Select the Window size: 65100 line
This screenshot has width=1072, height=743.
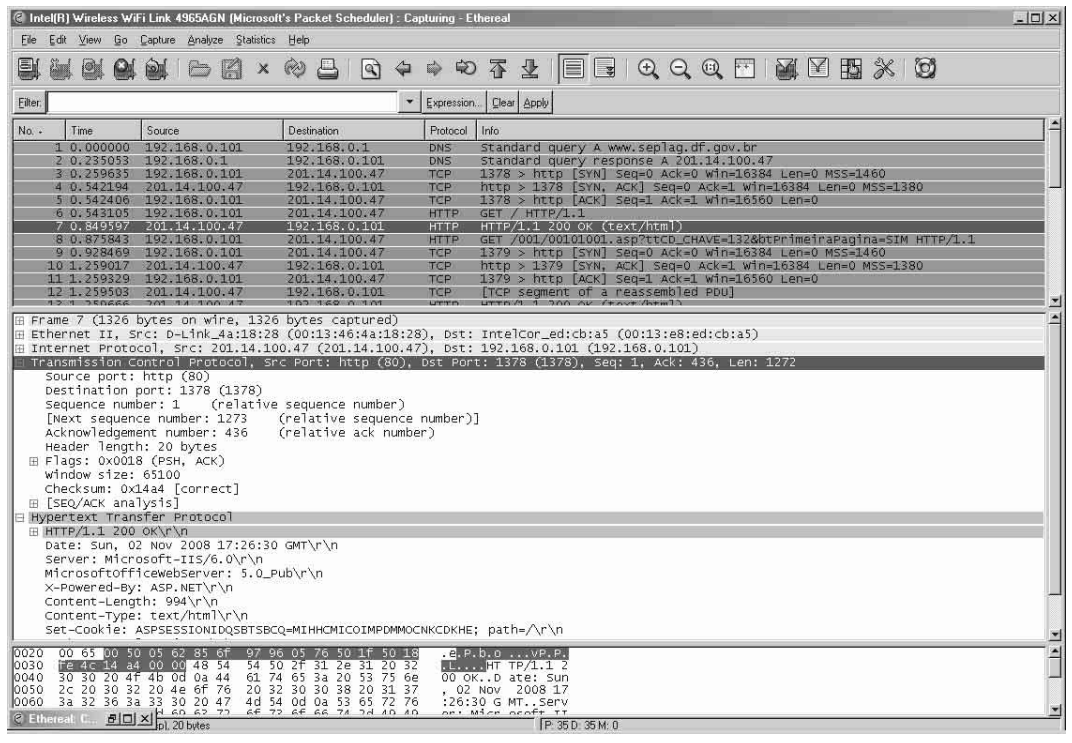click(113, 475)
